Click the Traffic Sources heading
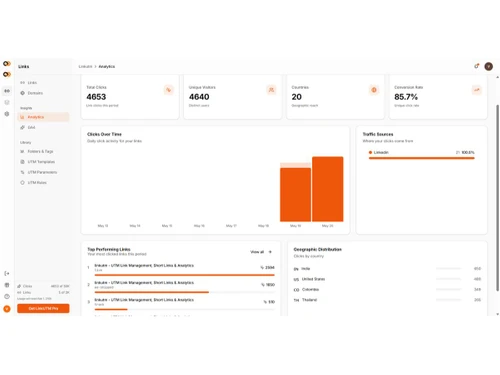Image resolution: width=500 pixels, height=375 pixels. [378, 134]
